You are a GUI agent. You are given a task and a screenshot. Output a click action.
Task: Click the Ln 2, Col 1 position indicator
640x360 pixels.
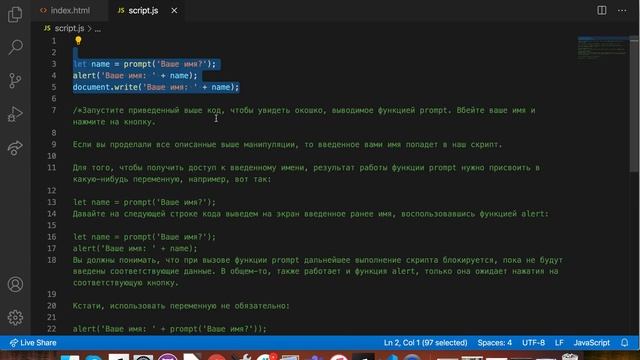point(425,343)
